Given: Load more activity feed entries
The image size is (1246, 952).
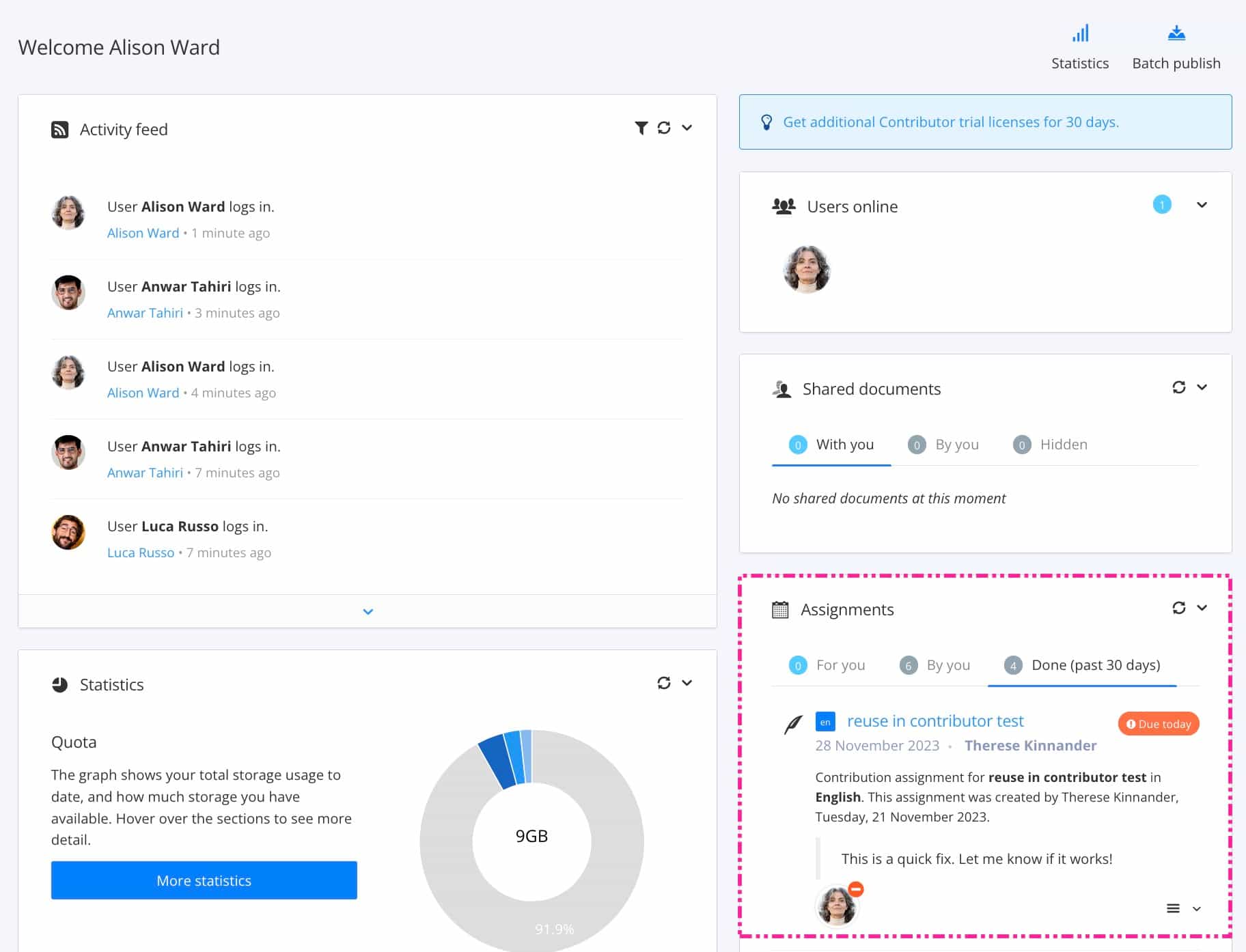Looking at the screenshot, I should tap(368, 611).
